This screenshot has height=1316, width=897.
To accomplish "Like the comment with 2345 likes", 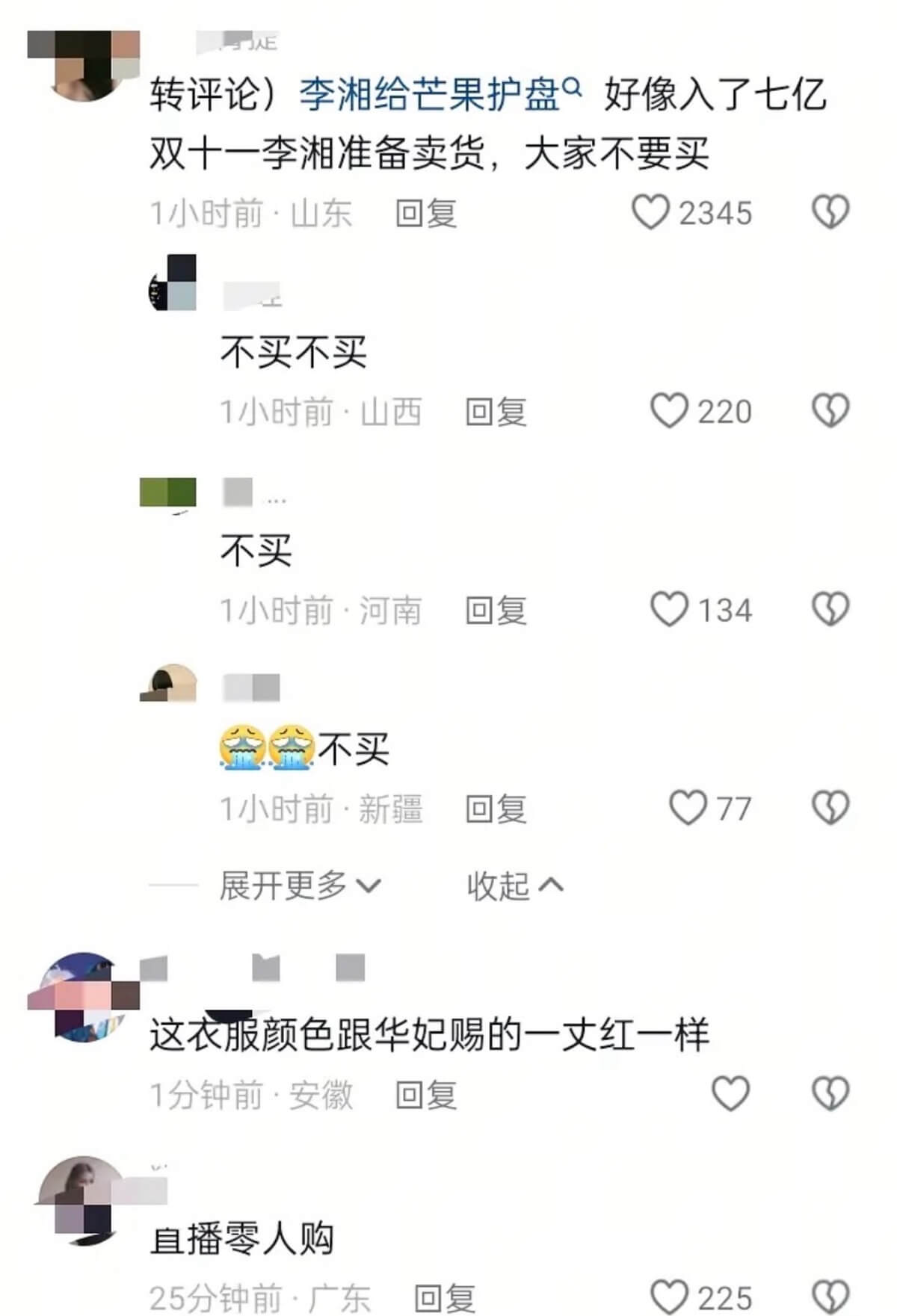I will point(650,212).
